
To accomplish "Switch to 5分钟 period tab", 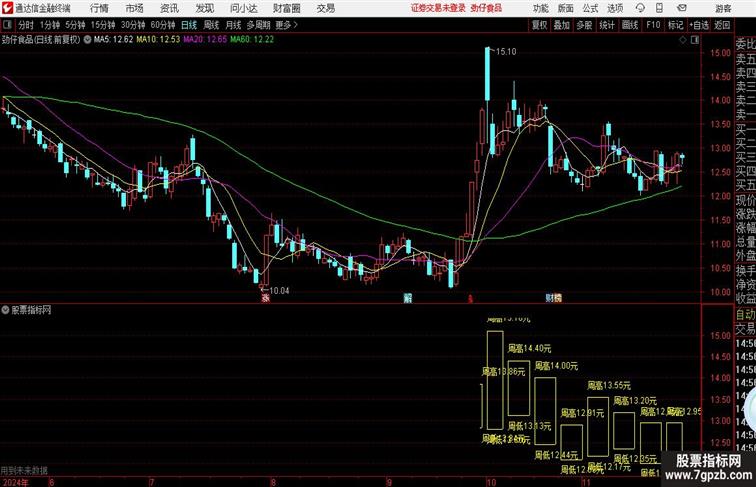I will pyautogui.click(x=75, y=25).
